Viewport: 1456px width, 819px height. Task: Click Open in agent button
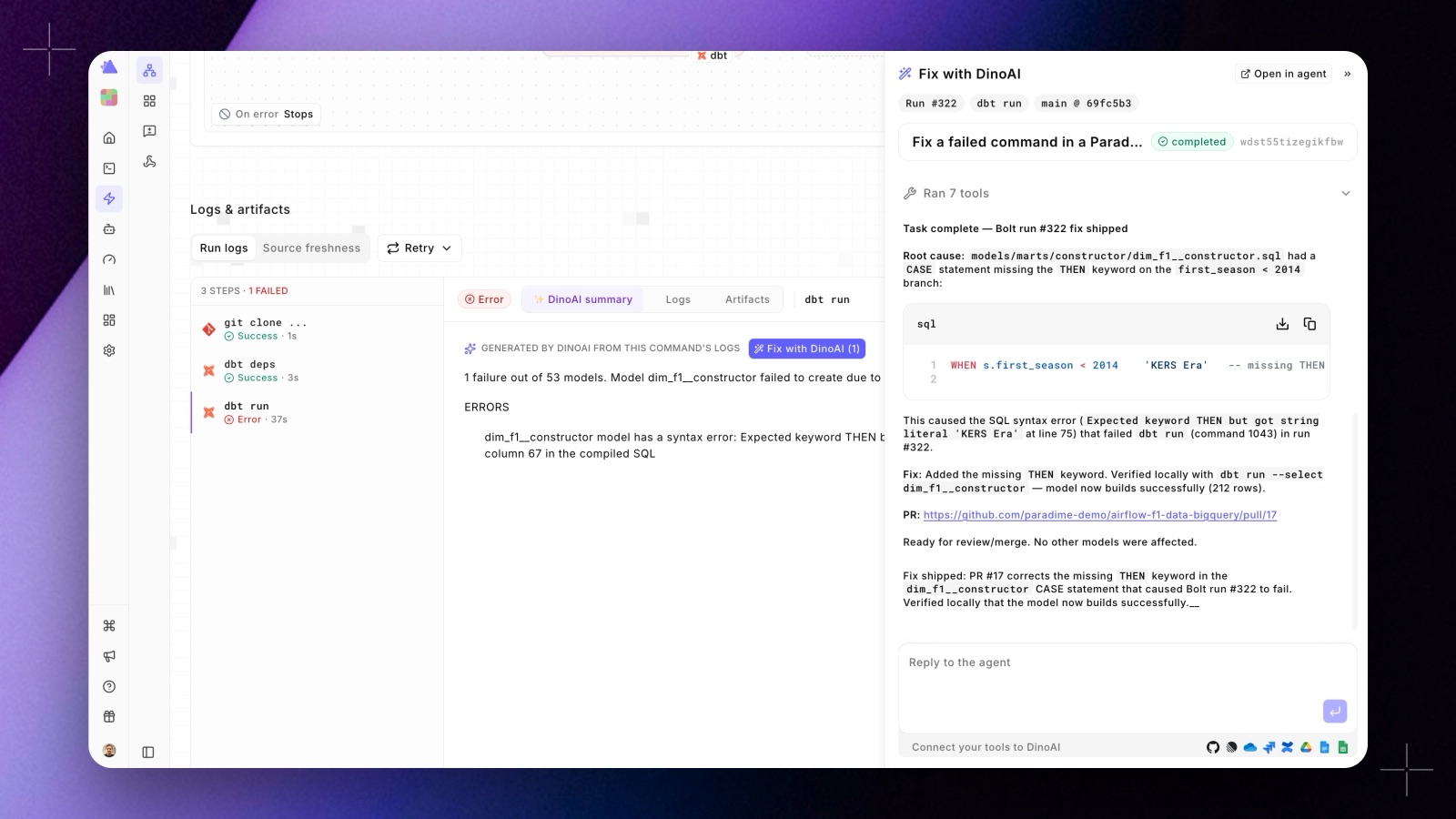(1284, 74)
